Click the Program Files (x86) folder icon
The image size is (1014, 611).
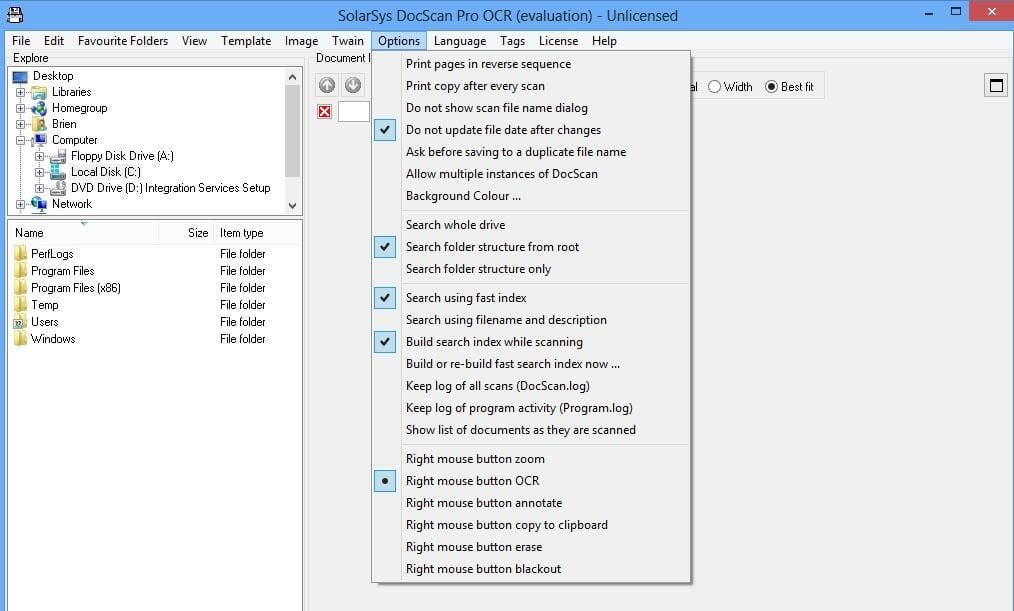click(20, 287)
